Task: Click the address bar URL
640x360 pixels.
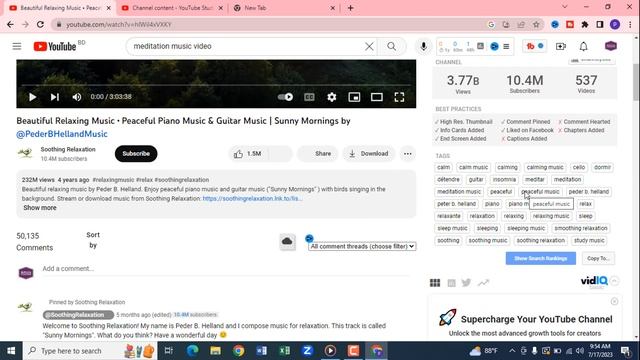Action: point(119,24)
